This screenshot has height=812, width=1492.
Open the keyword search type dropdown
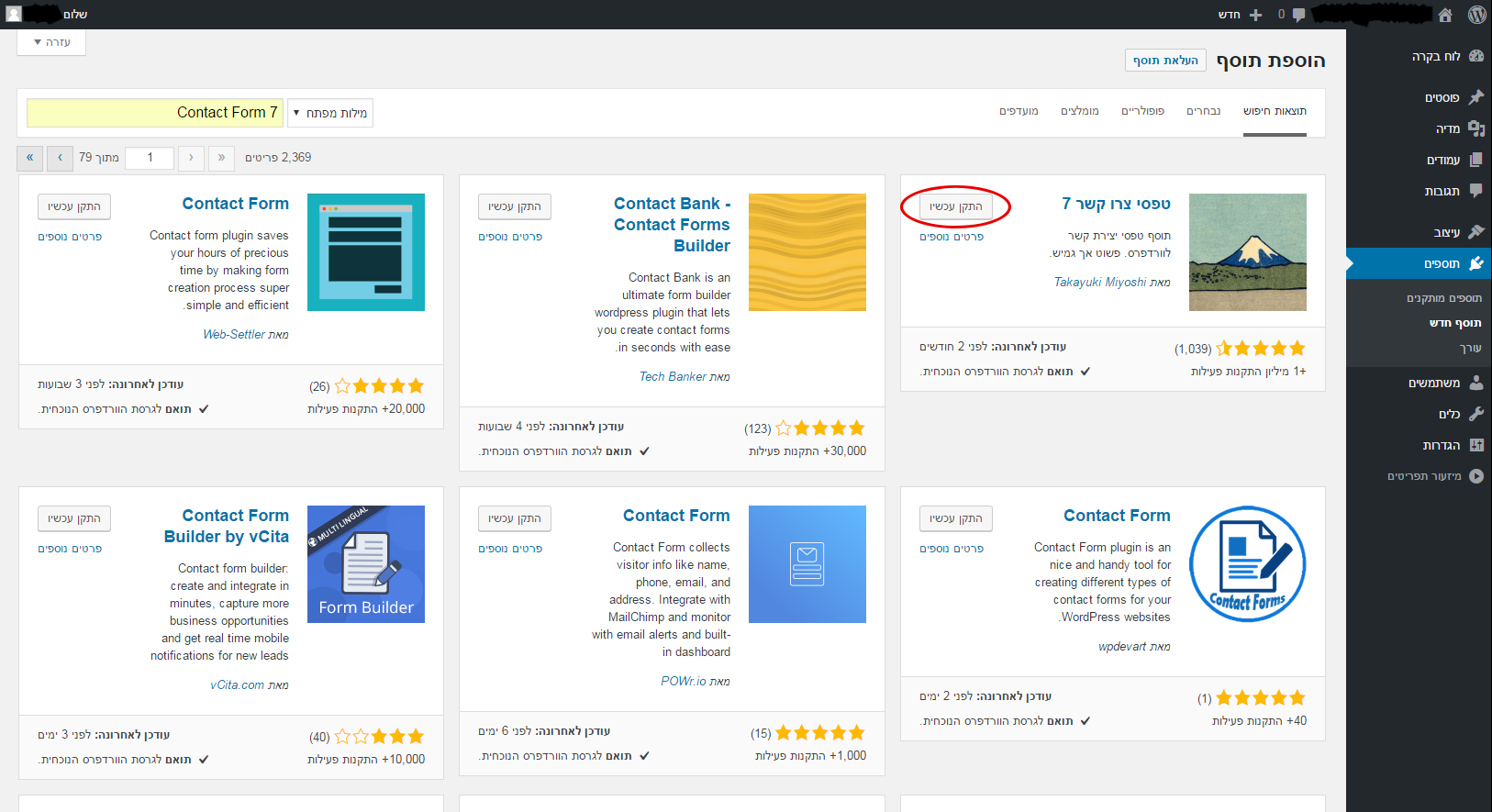point(330,113)
